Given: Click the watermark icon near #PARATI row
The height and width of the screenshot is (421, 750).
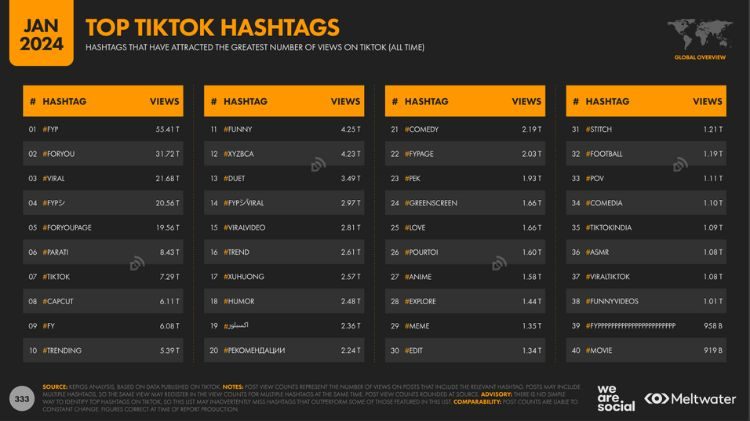Looking at the screenshot, I should click(x=137, y=264).
